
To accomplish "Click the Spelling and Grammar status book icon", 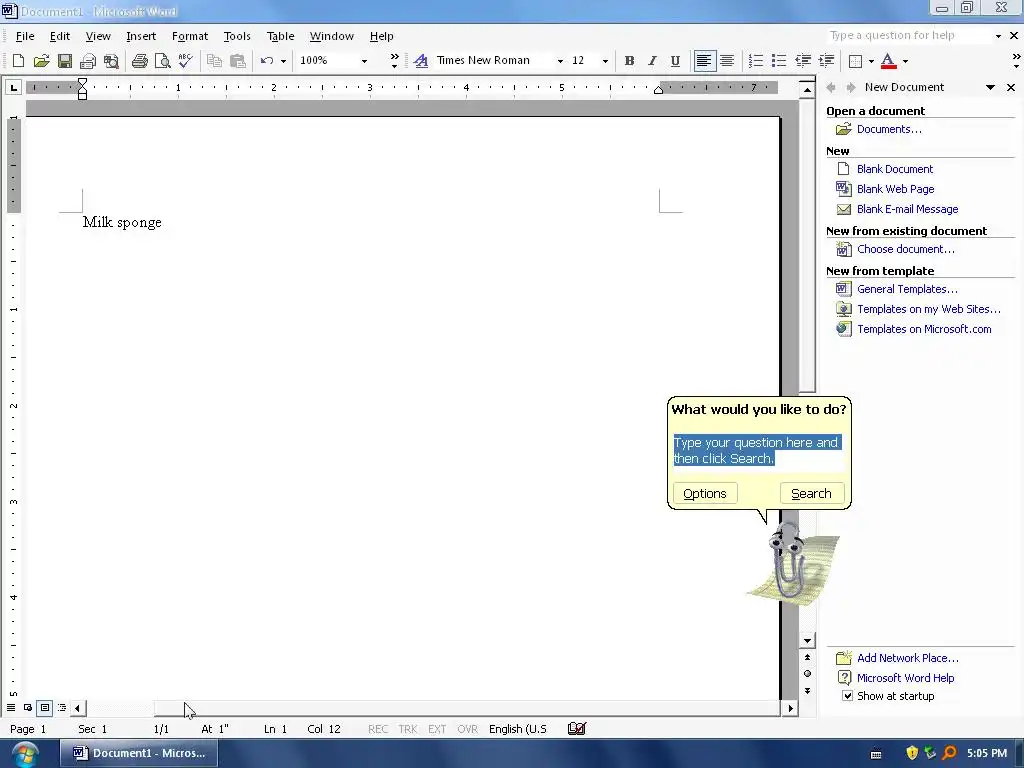I will pyautogui.click(x=577, y=729).
